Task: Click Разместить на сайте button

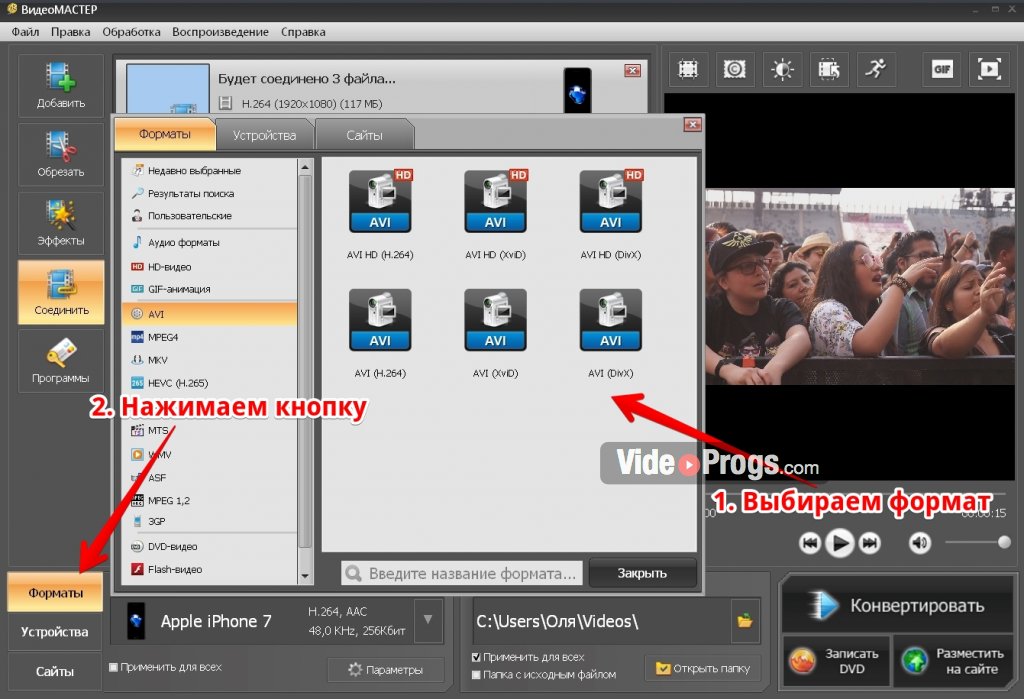Action: tap(951, 660)
